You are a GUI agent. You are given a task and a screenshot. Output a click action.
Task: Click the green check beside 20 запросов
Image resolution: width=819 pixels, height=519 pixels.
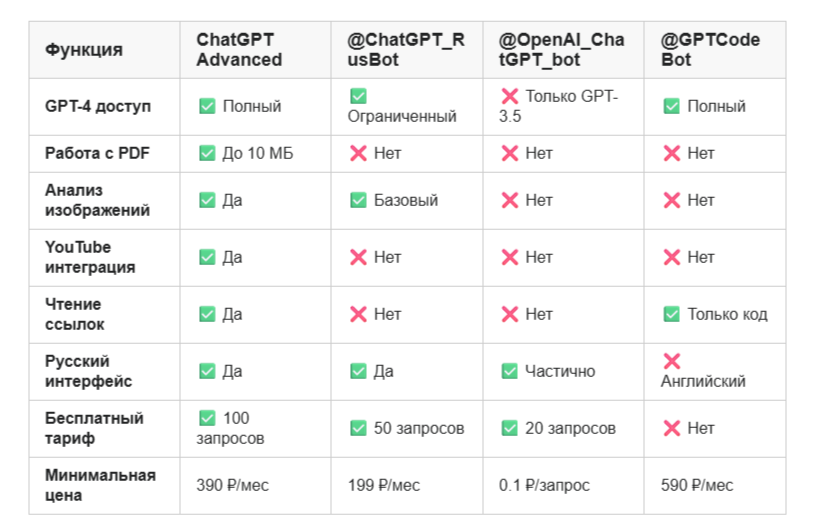click(509, 428)
